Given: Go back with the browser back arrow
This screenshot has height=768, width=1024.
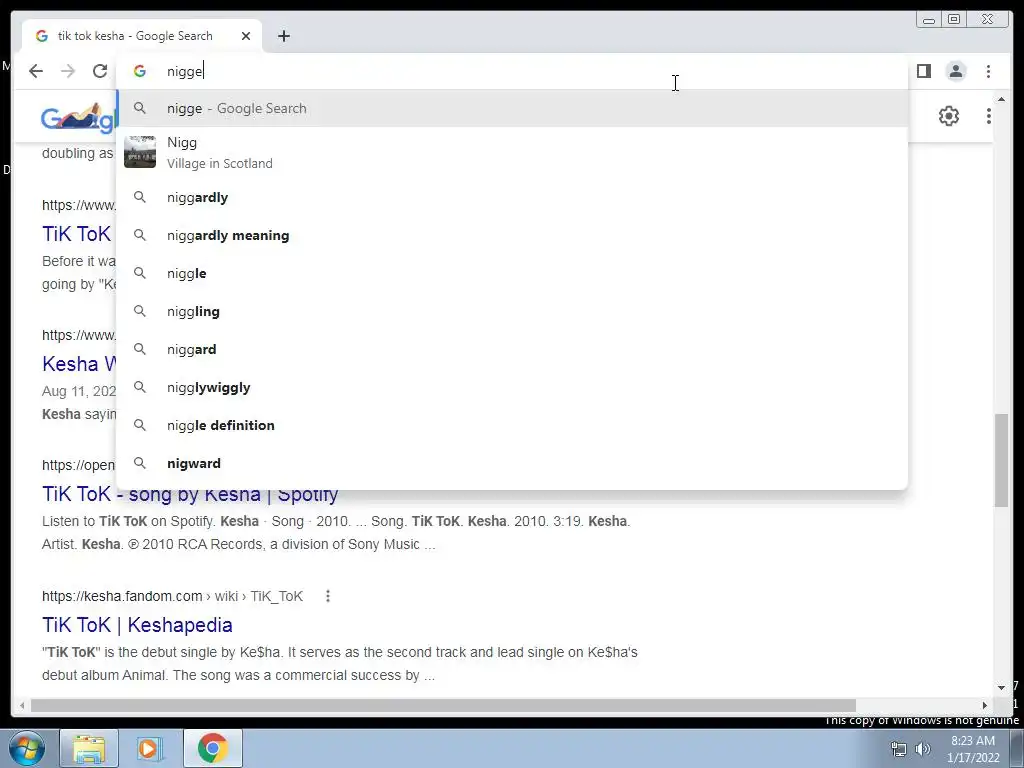Looking at the screenshot, I should [36, 71].
